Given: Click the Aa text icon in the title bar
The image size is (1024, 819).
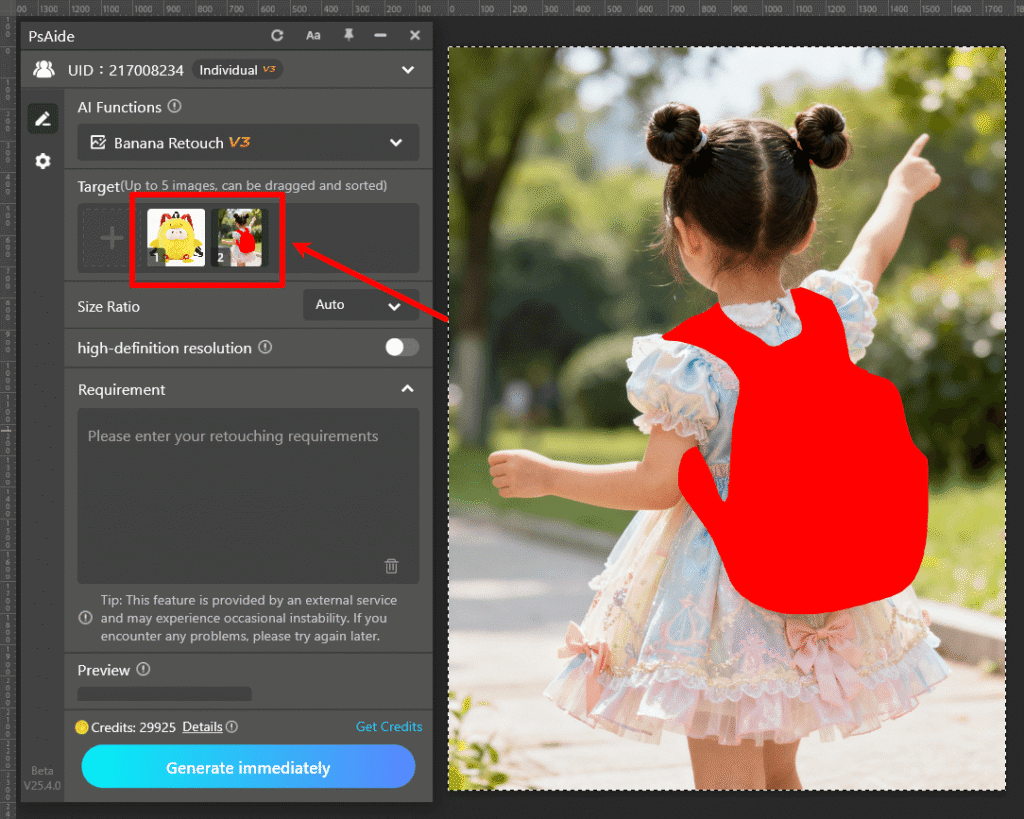Looking at the screenshot, I should 313,35.
